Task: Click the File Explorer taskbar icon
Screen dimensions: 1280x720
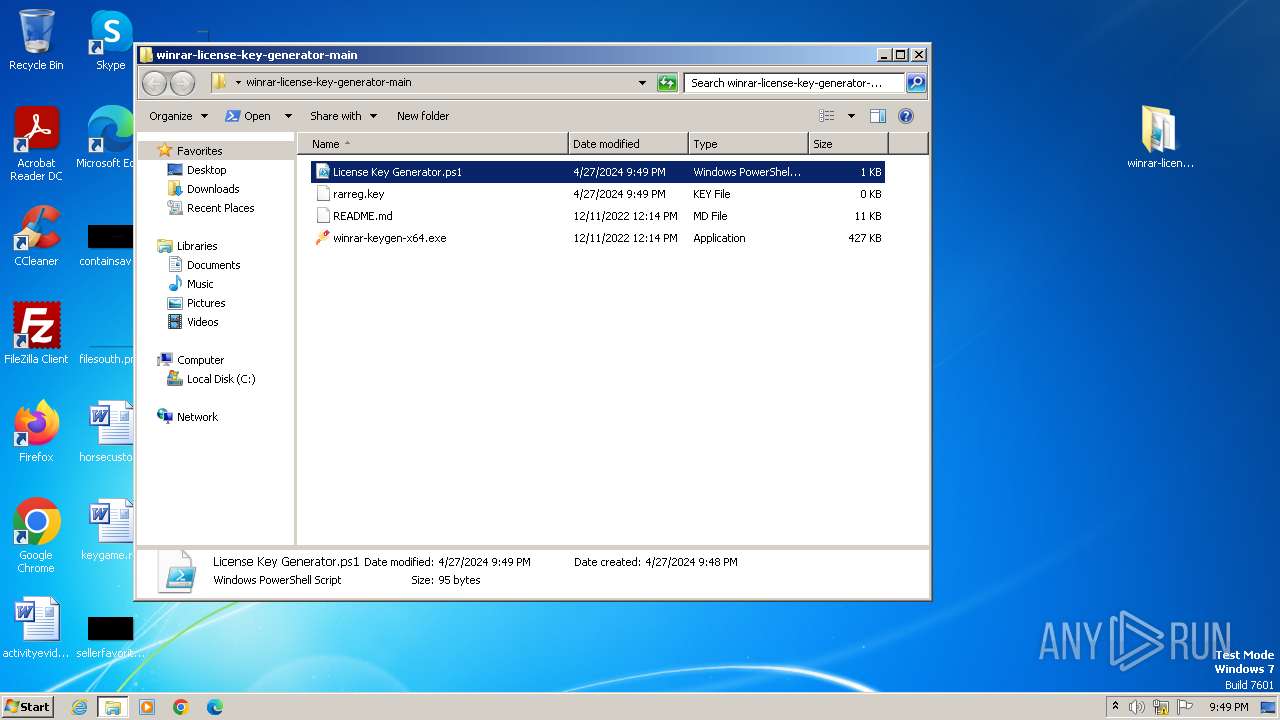Action: coord(112,707)
